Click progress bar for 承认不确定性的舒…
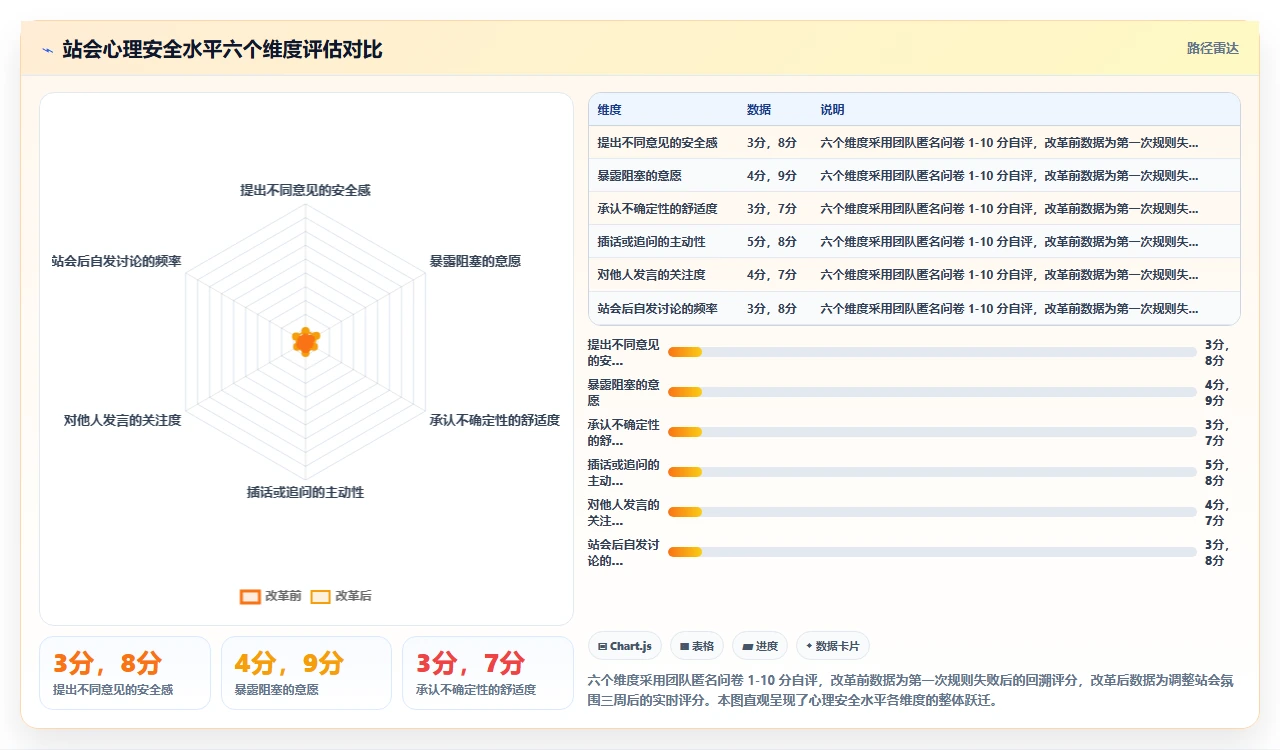 point(932,432)
